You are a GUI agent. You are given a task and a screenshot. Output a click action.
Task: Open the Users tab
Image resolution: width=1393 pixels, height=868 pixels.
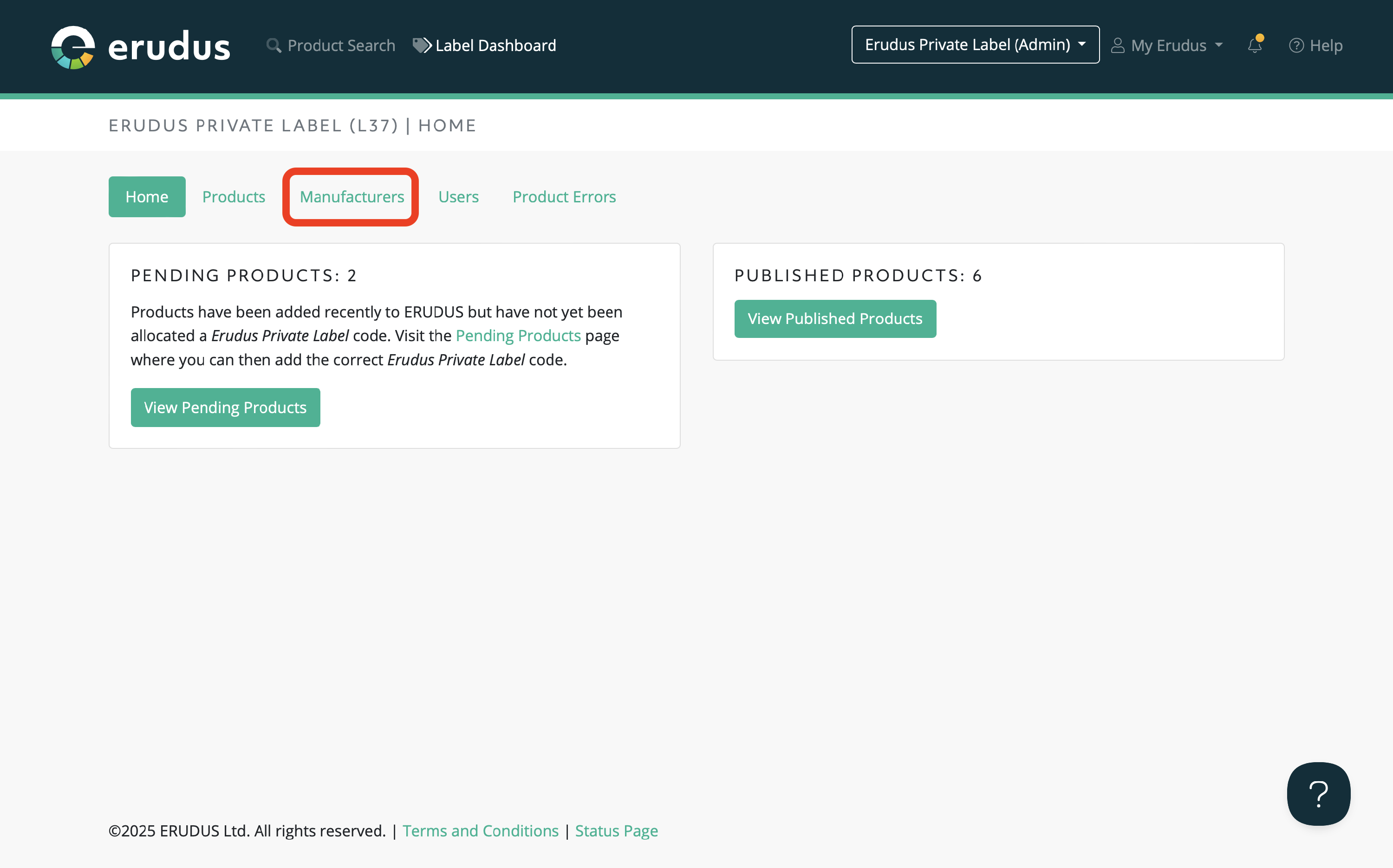458,197
